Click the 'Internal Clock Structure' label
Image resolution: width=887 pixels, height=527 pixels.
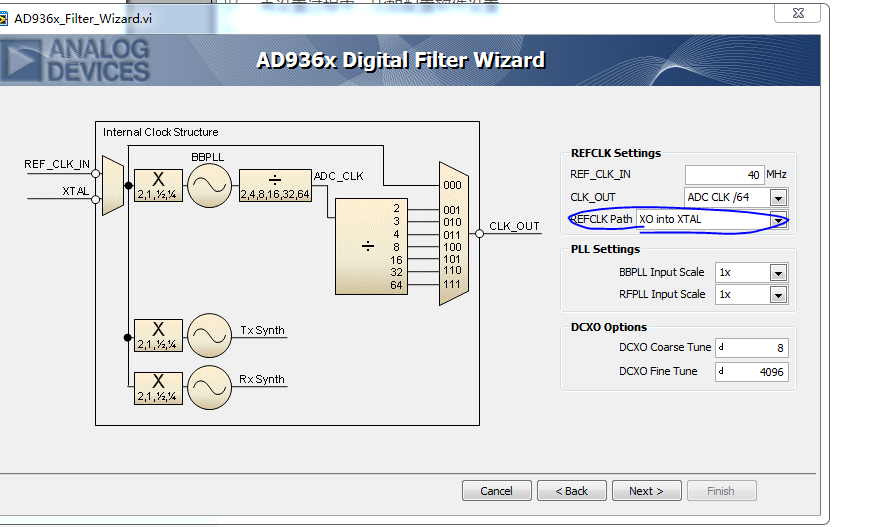(161, 132)
